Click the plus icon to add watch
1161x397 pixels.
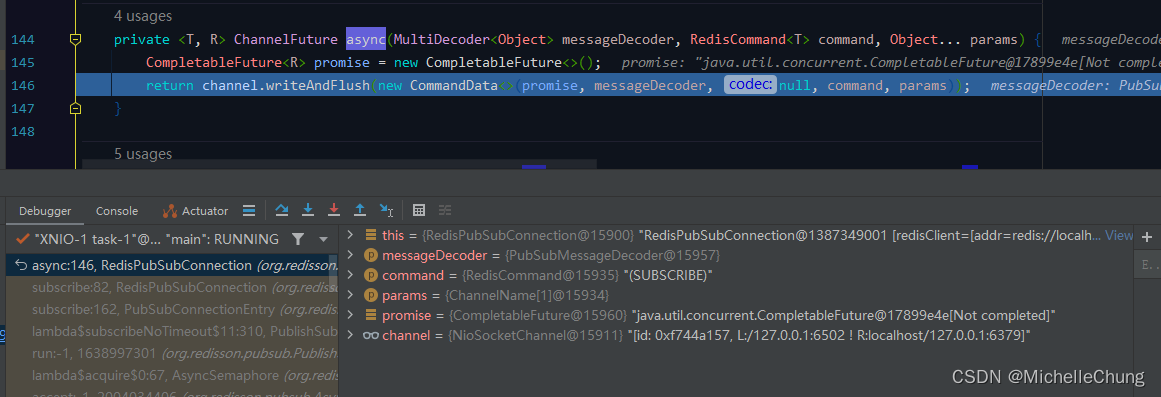point(1147,237)
